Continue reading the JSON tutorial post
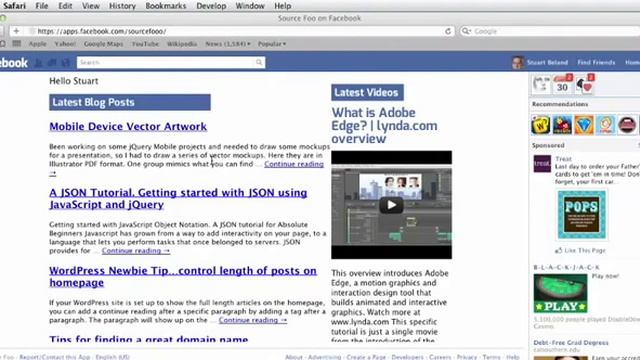The width and height of the screenshot is (640, 360). click(136, 251)
